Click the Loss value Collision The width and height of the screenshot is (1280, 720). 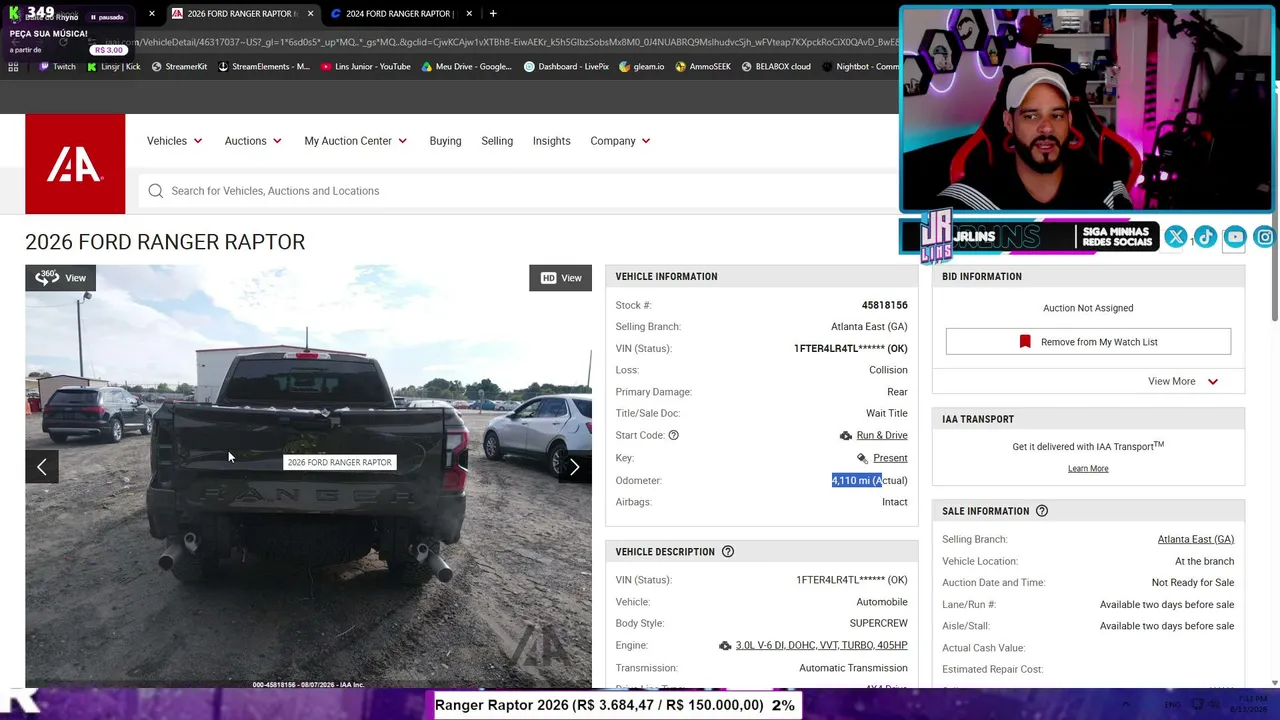click(888, 370)
